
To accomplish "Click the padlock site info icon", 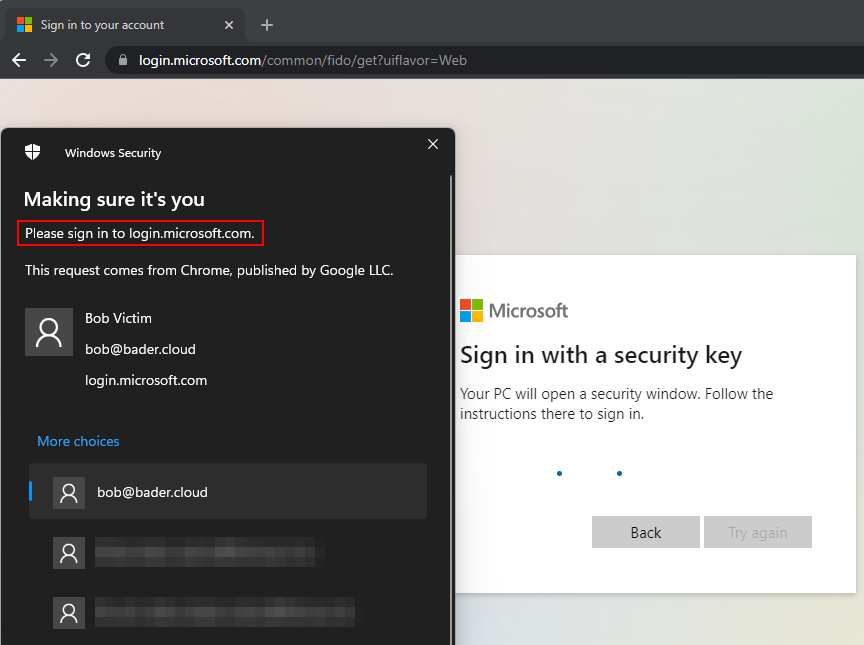I will (123, 60).
